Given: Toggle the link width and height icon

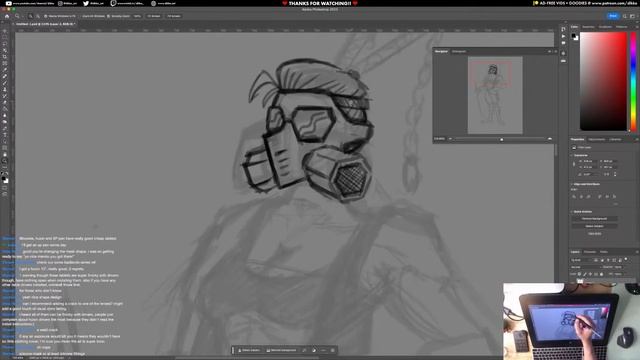Looking at the screenshot, I should coord(574,164).
